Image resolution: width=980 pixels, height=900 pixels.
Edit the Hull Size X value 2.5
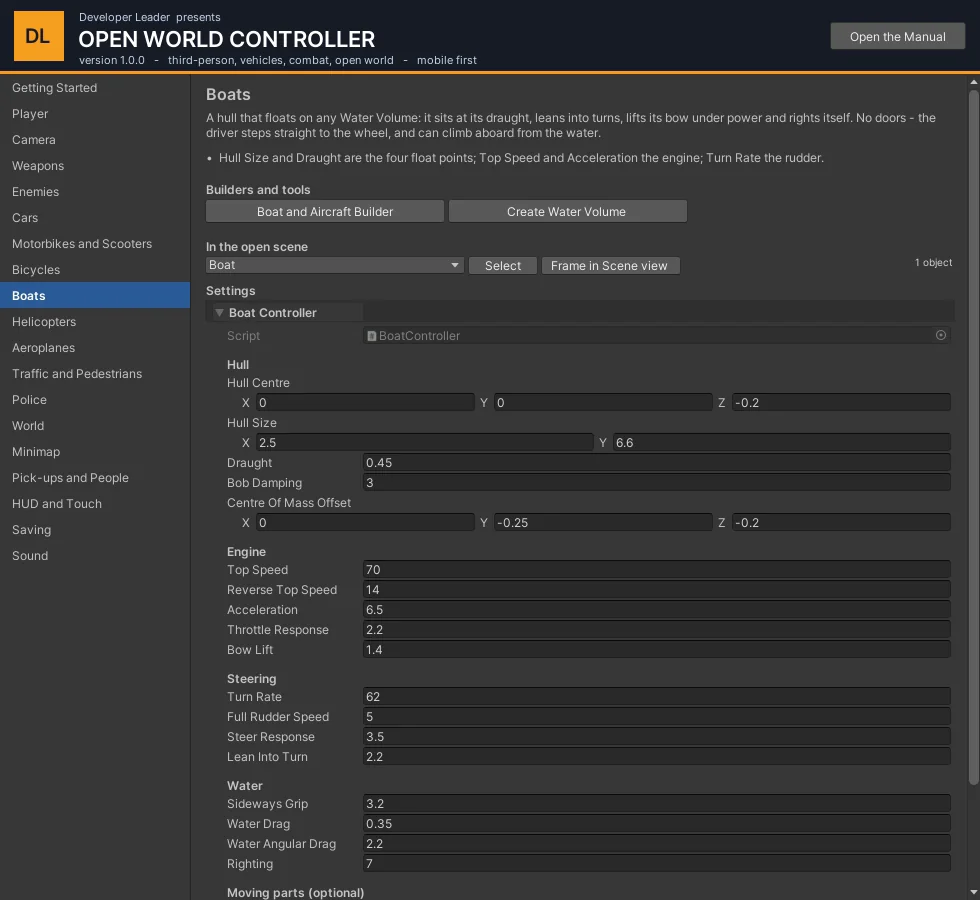tap(424, 442)
